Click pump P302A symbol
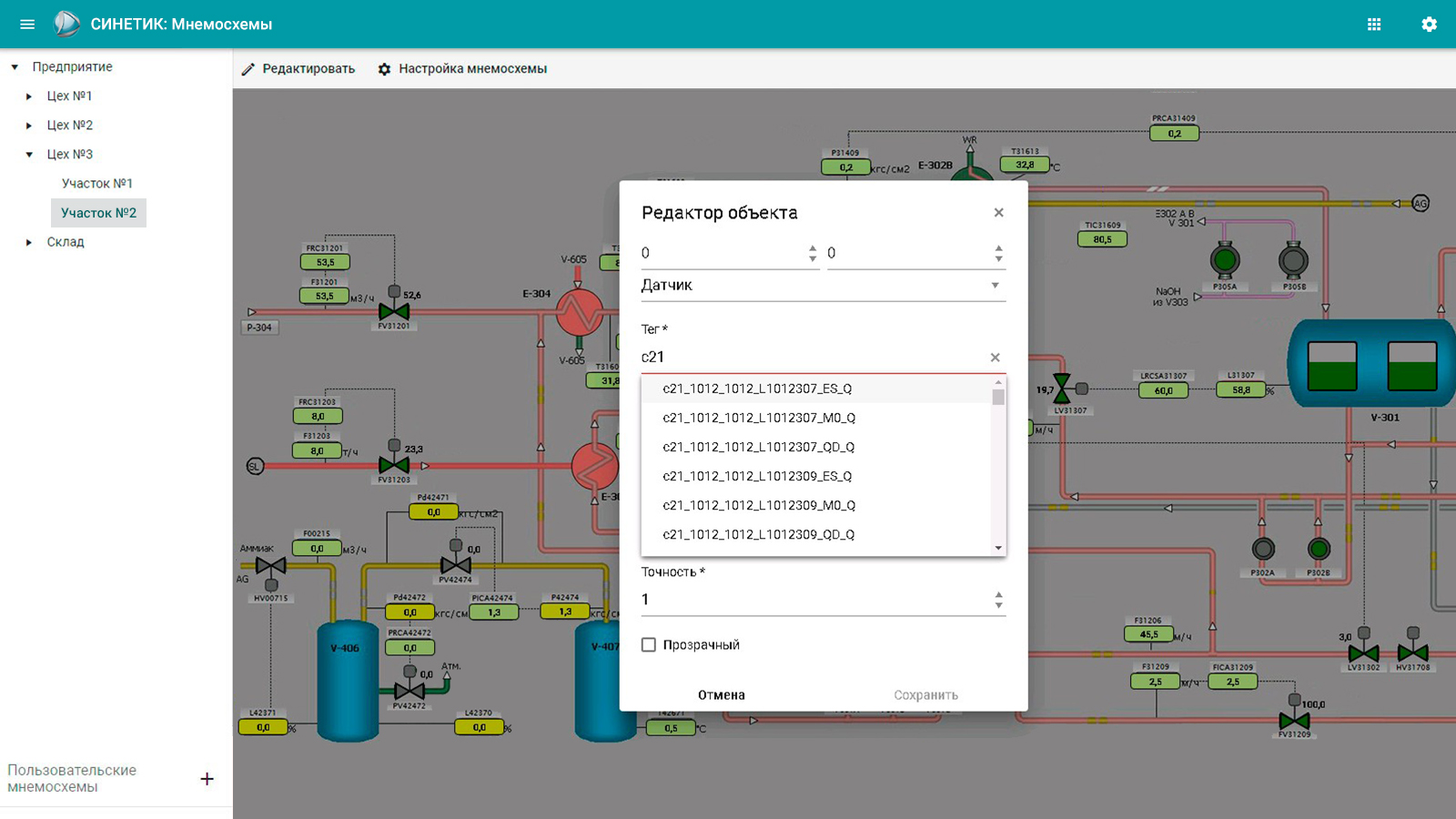Image resolution: width=1456 pixels, height=819 pixels. pos(1263,549)
